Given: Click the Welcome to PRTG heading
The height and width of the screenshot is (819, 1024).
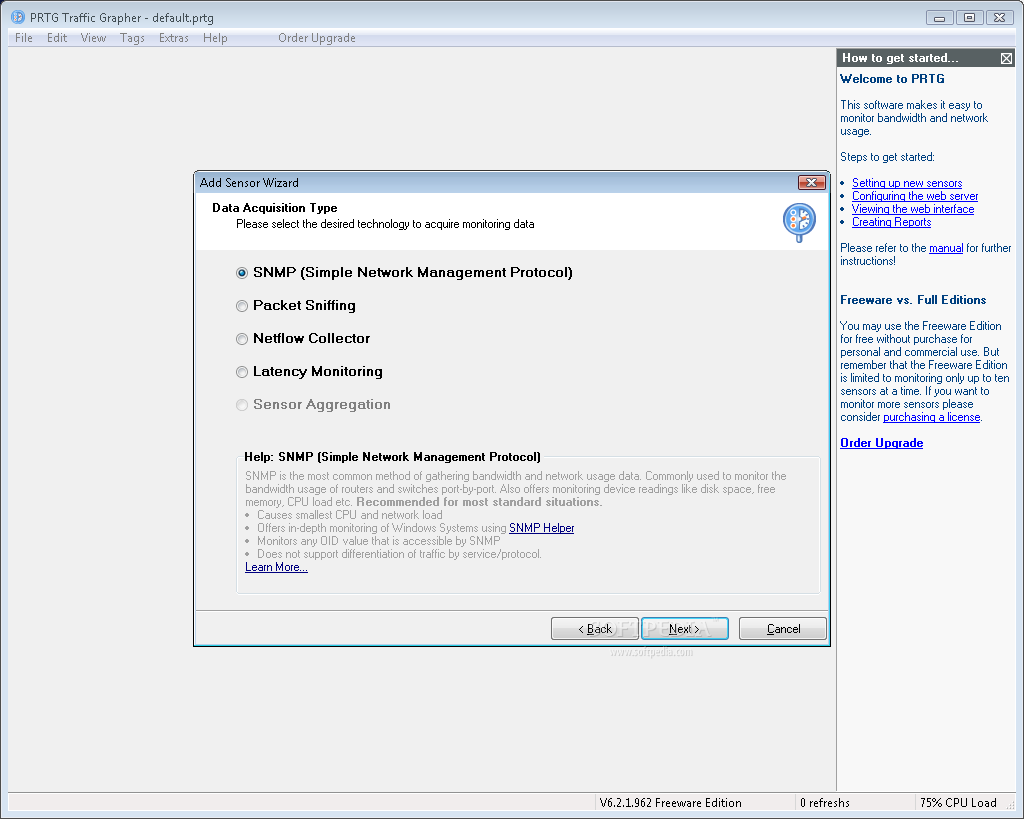Looking at the screenshot, I should 892,79.
